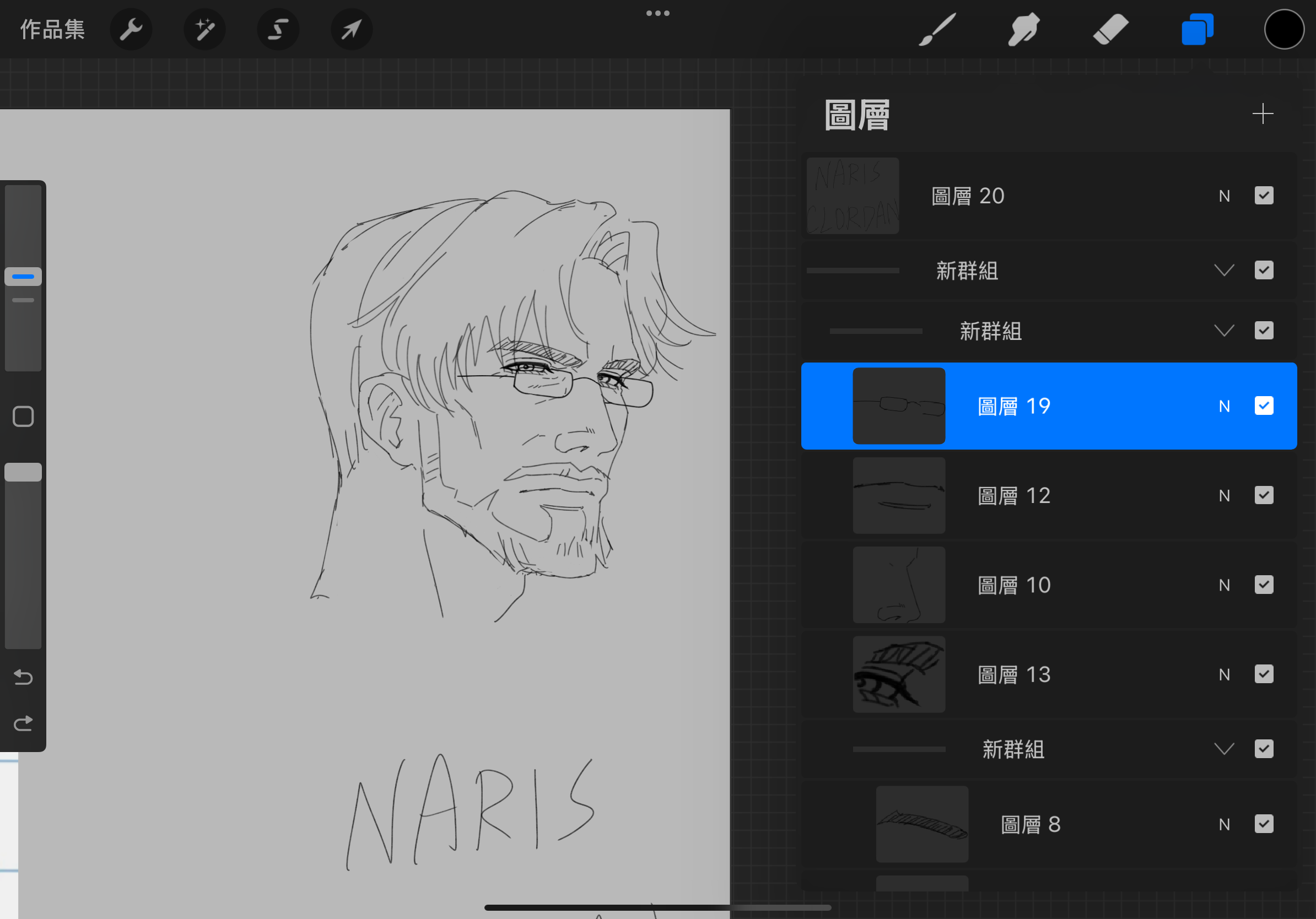The image size is (1316, 919).
Task: Open the Adjustments magic wand menu
Action: pyautogui.click(x=204, y=29)
